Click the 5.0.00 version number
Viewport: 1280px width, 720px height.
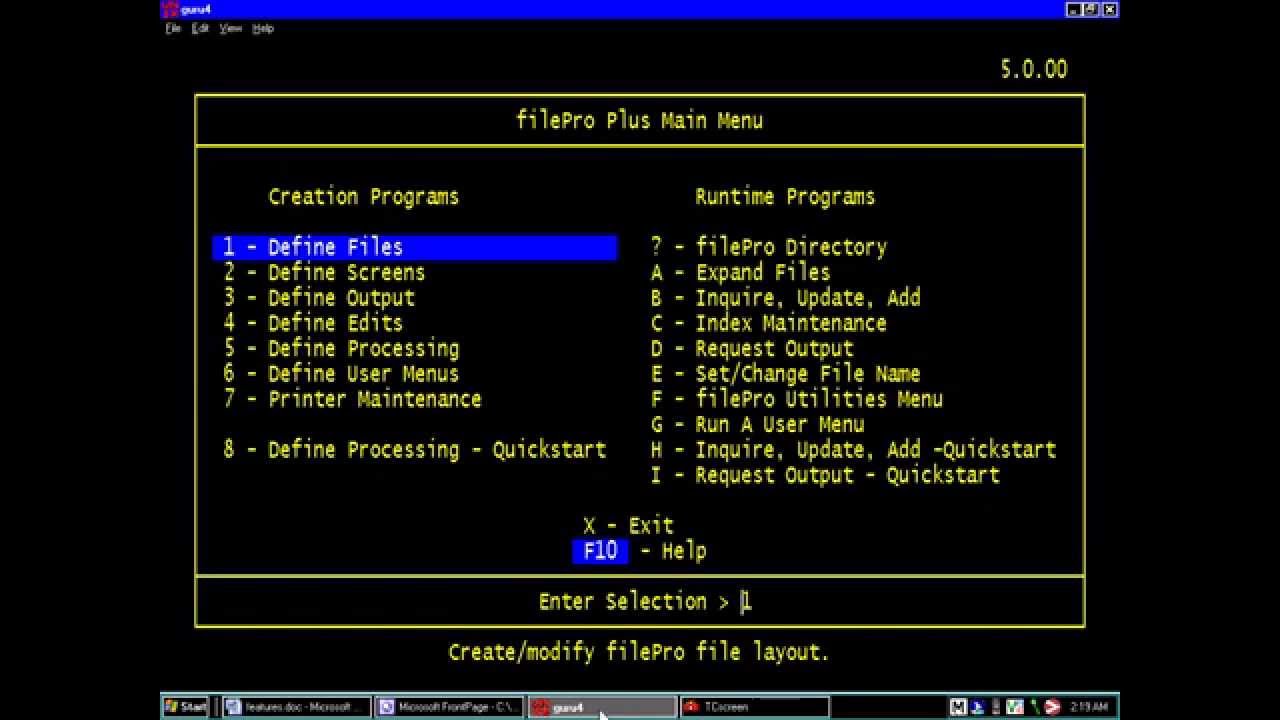tap(1033, 70)
